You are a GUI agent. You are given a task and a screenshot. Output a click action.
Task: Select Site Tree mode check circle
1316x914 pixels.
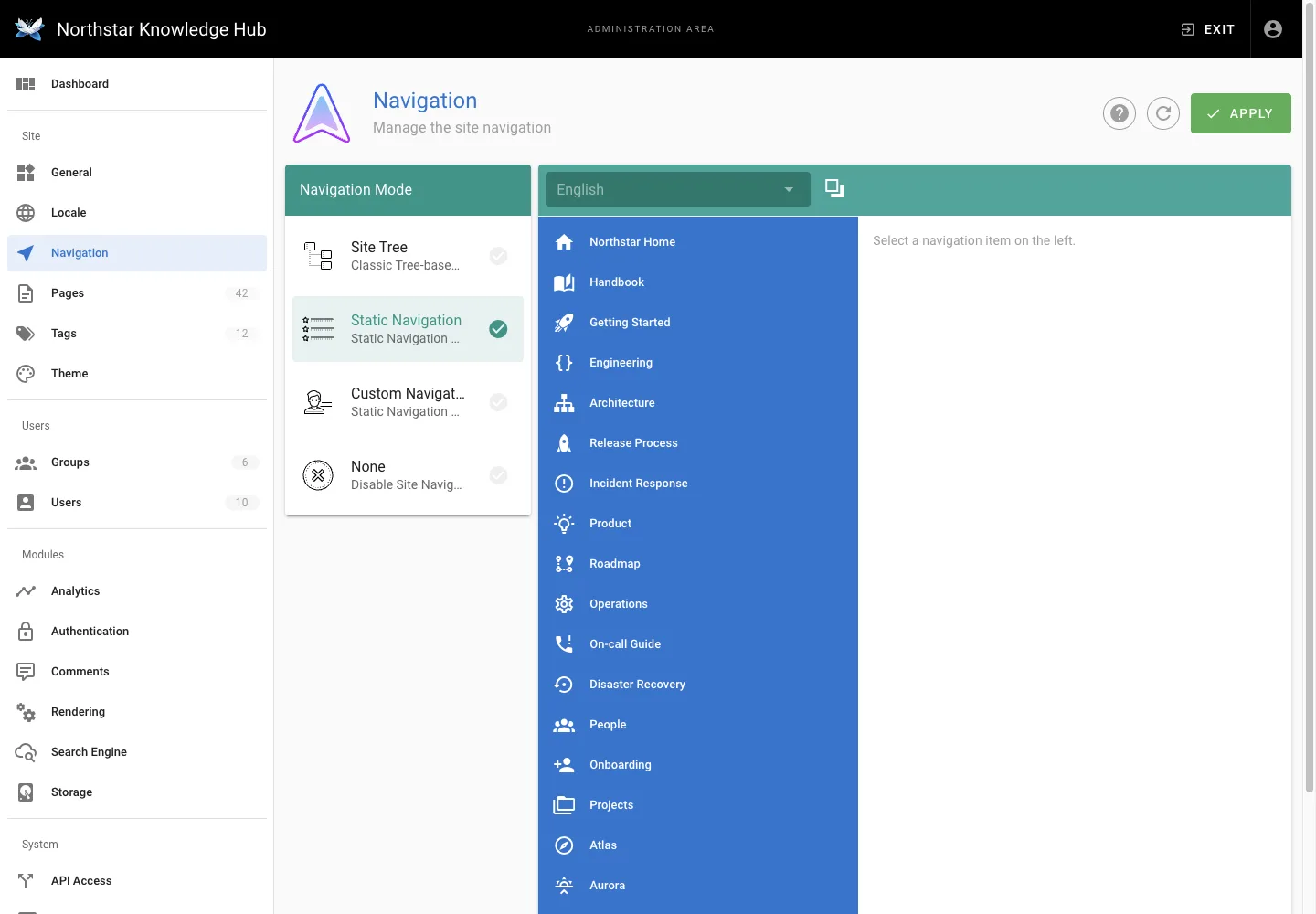(498, 256)
